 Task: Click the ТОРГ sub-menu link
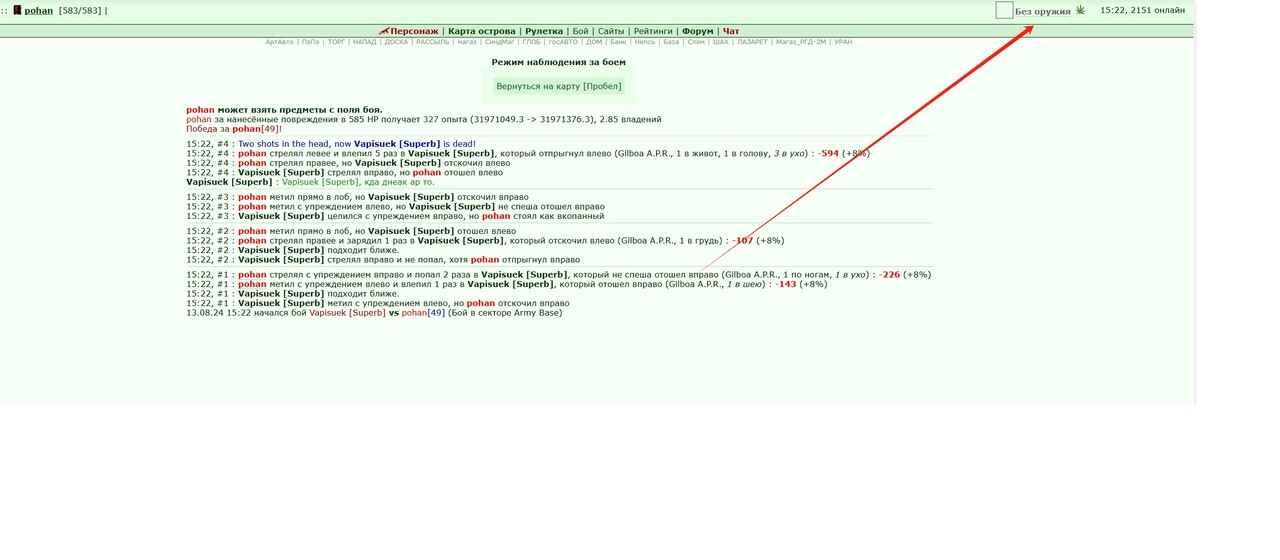[x=336, y=42]
